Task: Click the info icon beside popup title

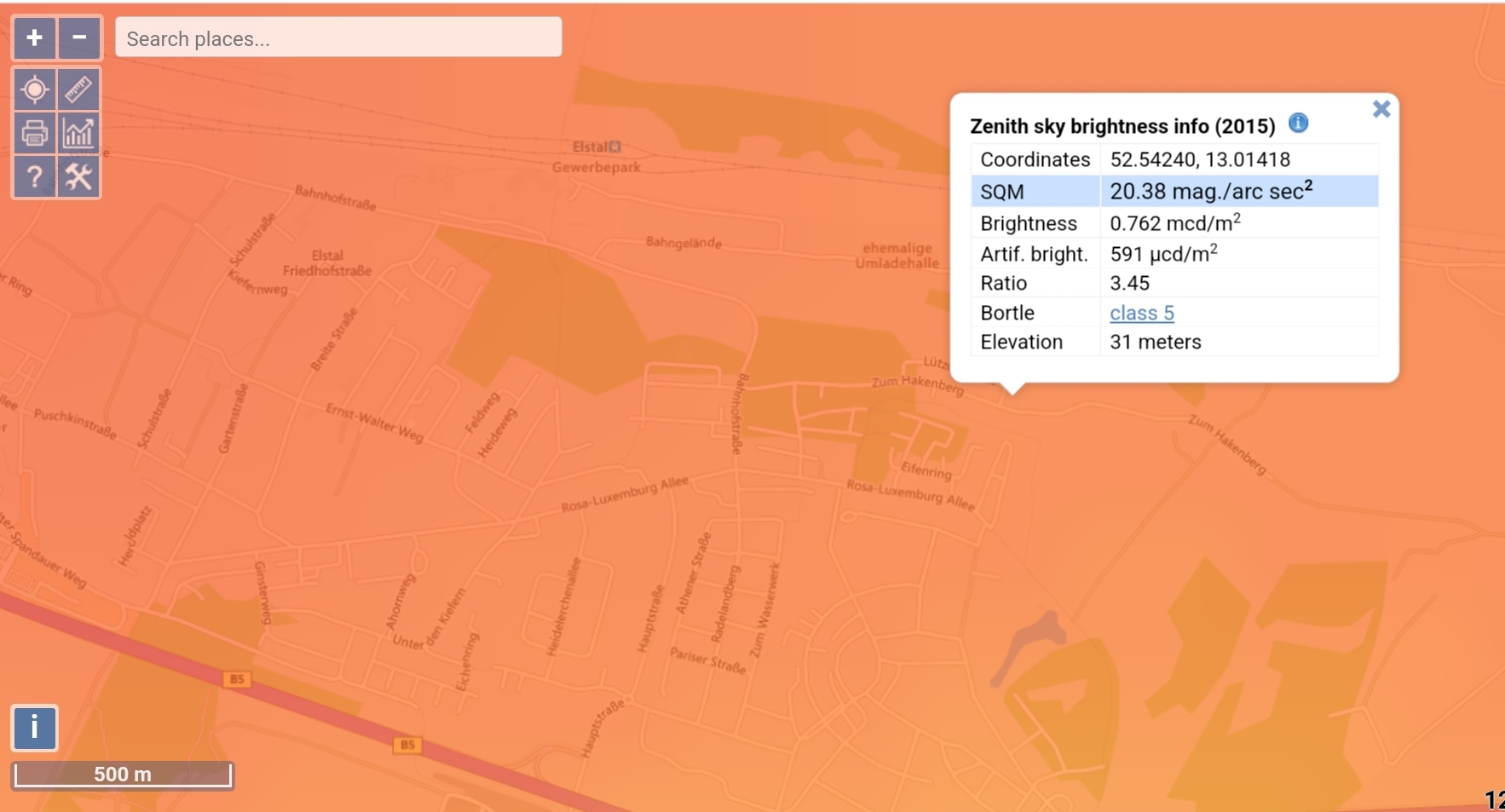Action: click(1298, 124)
